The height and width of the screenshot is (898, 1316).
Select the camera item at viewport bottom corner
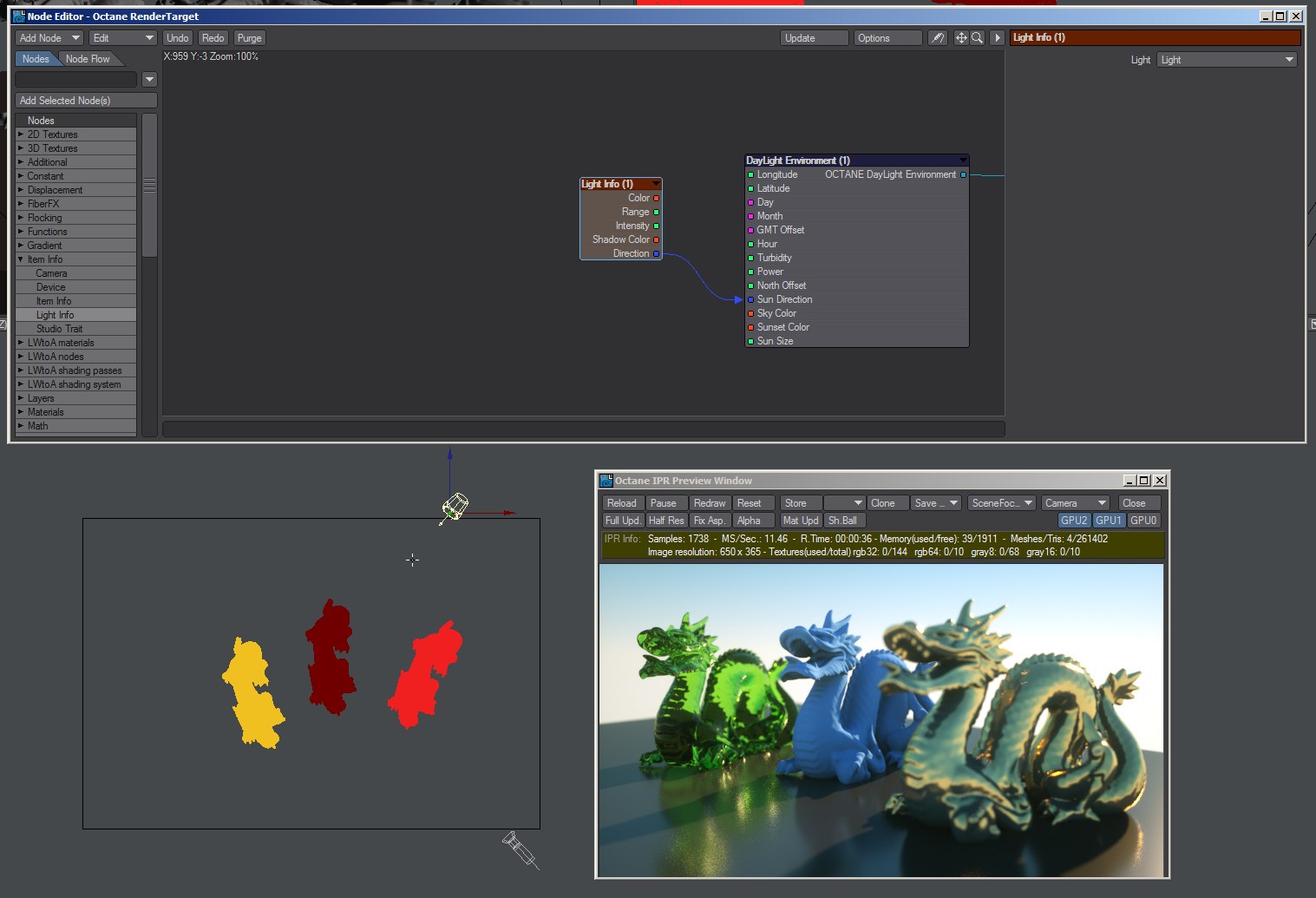point(521,849)
